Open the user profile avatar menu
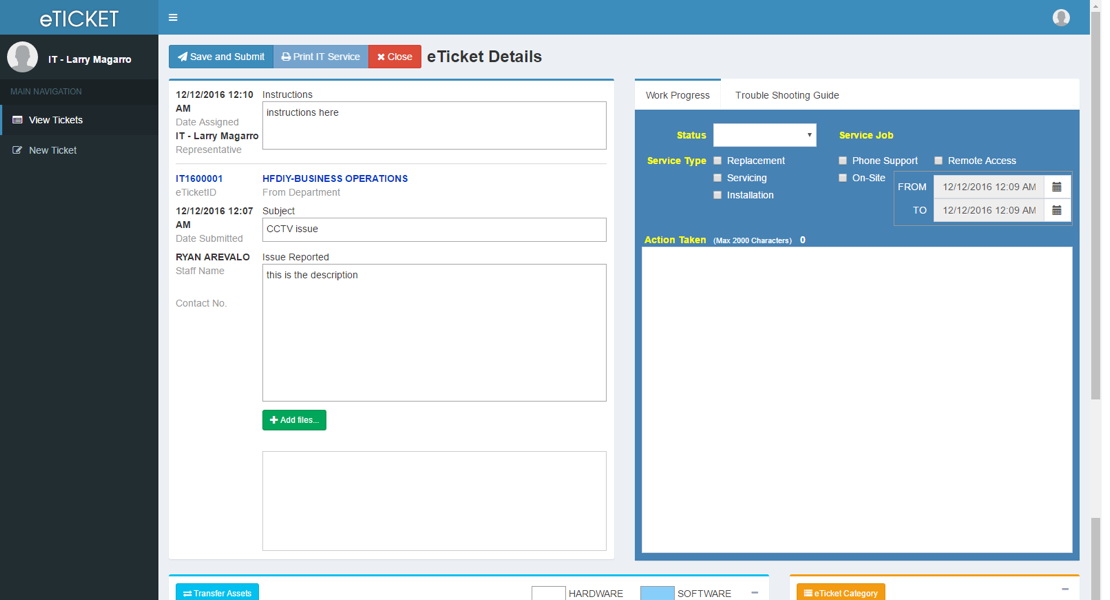This screenshot has width=1110, height=600. pyautogui.click(x=1061, y=17)
